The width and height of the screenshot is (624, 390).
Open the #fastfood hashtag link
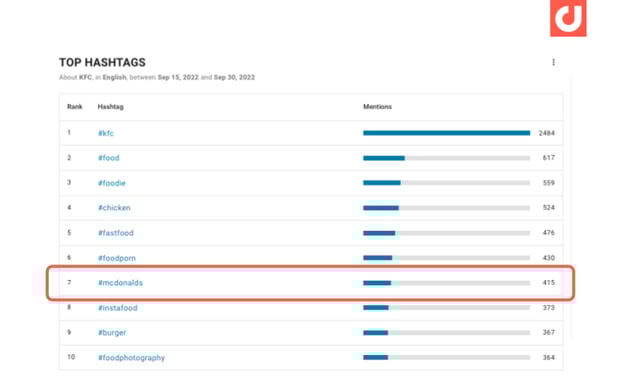116,233
